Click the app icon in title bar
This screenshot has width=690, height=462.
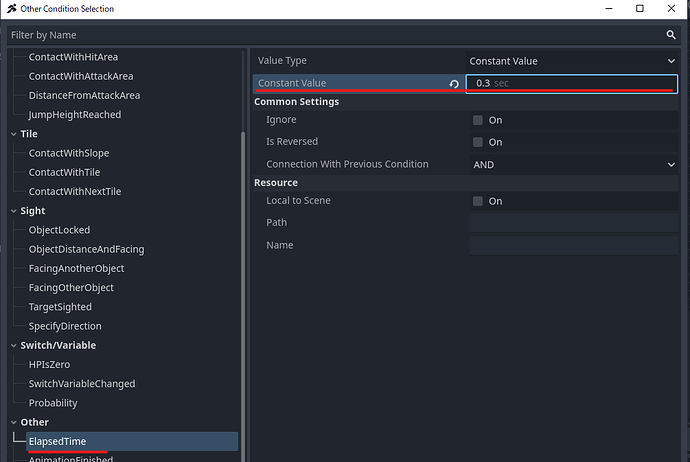click(10, 9)
